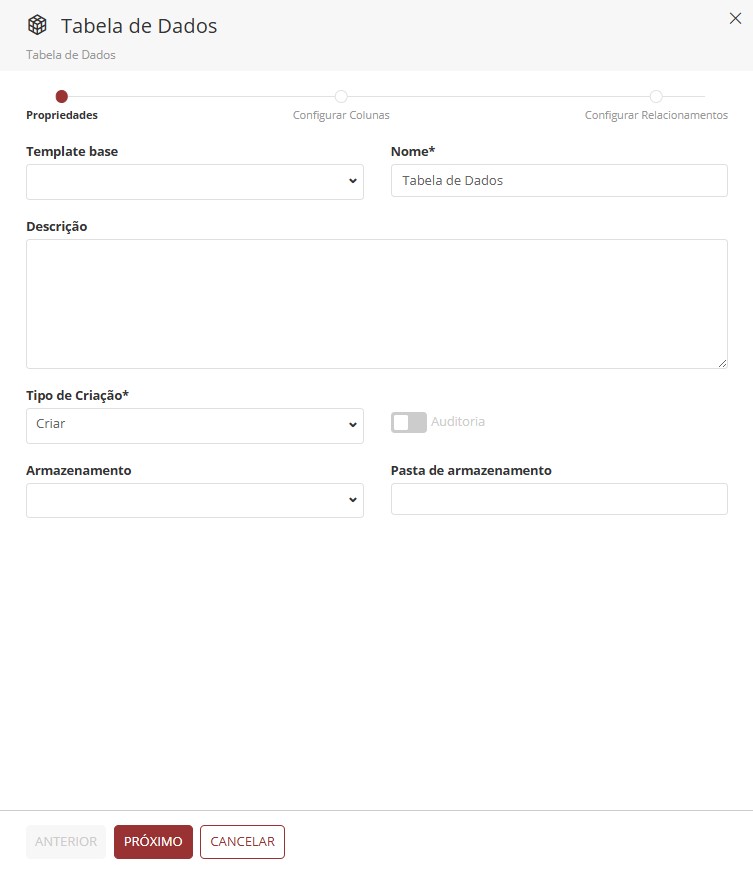Focus the Nome input field
The image size is (753, 871).
click(x=559, y=181)
